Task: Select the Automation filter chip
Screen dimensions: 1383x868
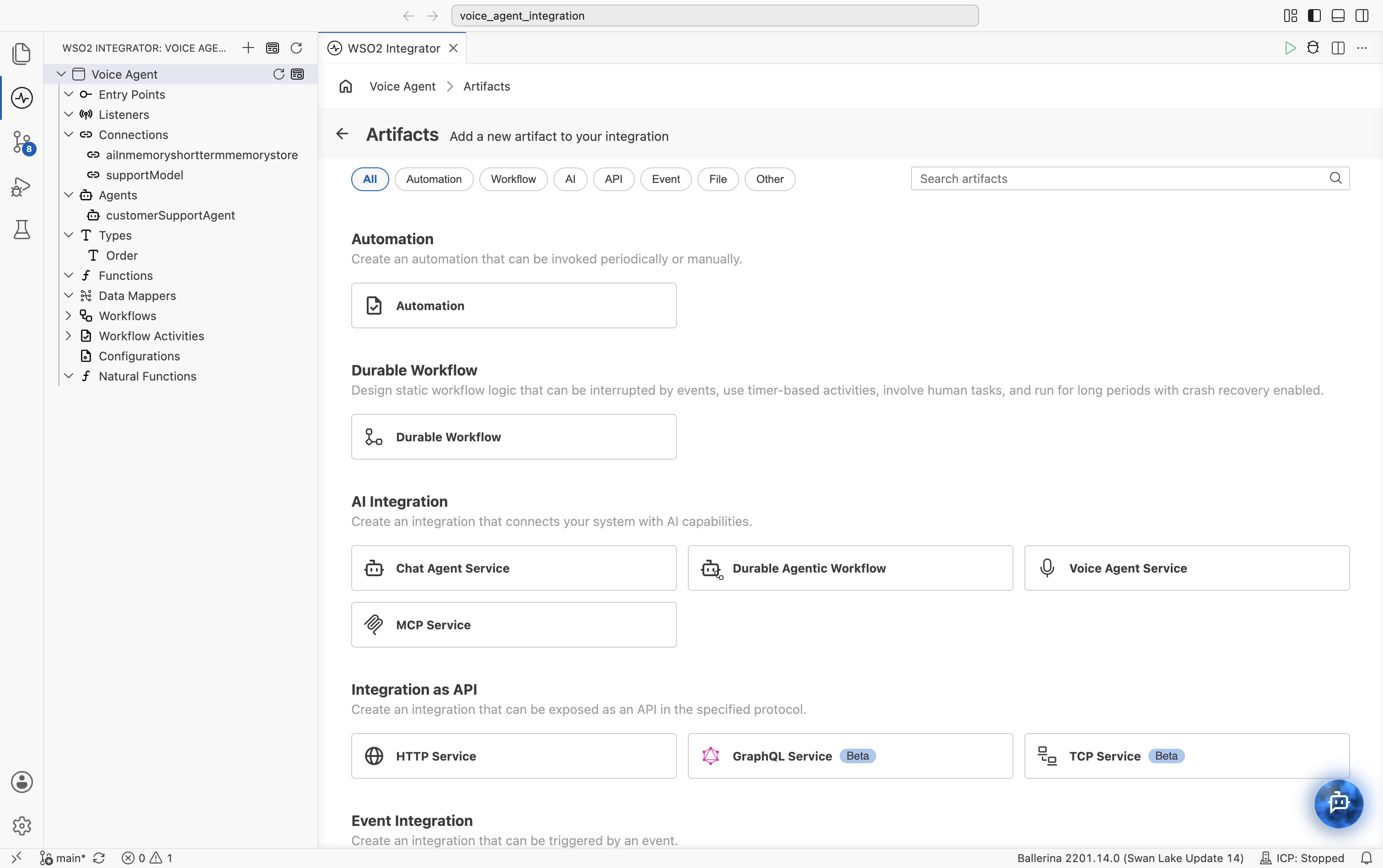Action: click(434, 179)
